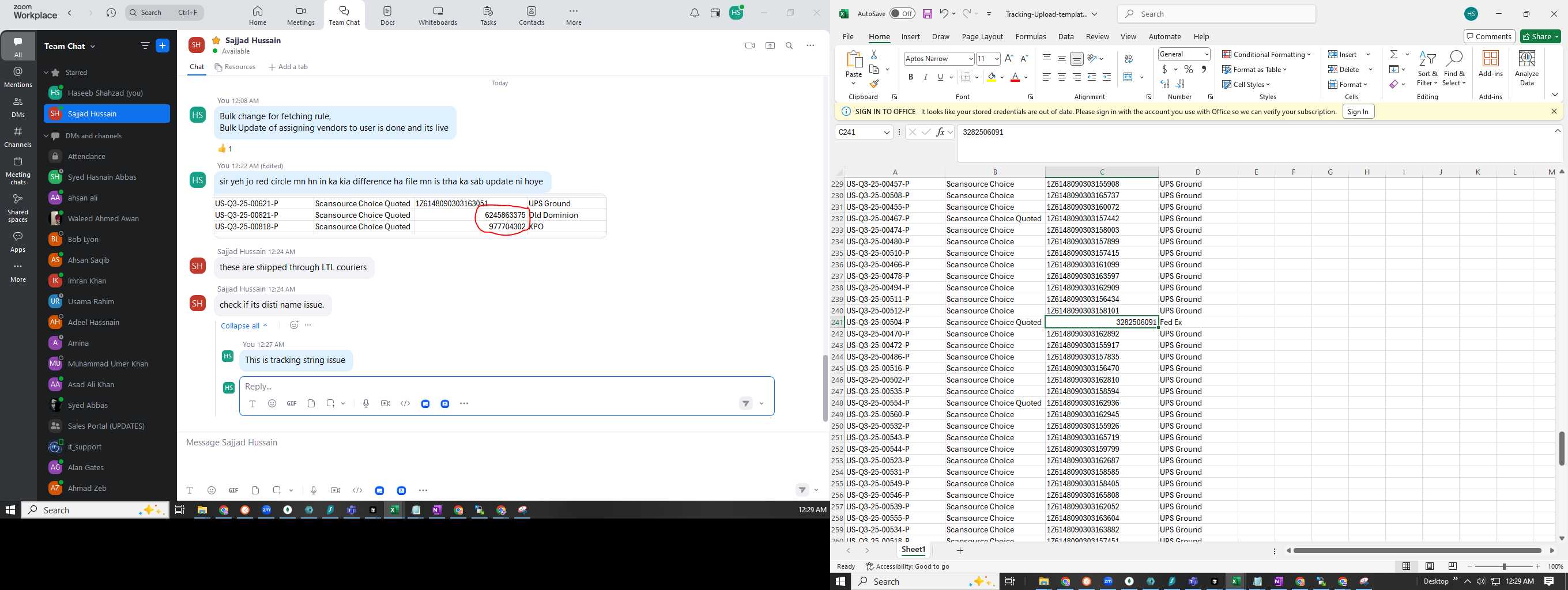Switch to Page Break Preview in status bar
The height and width of the screenshot is (590, 1568).
[1453, 566]
